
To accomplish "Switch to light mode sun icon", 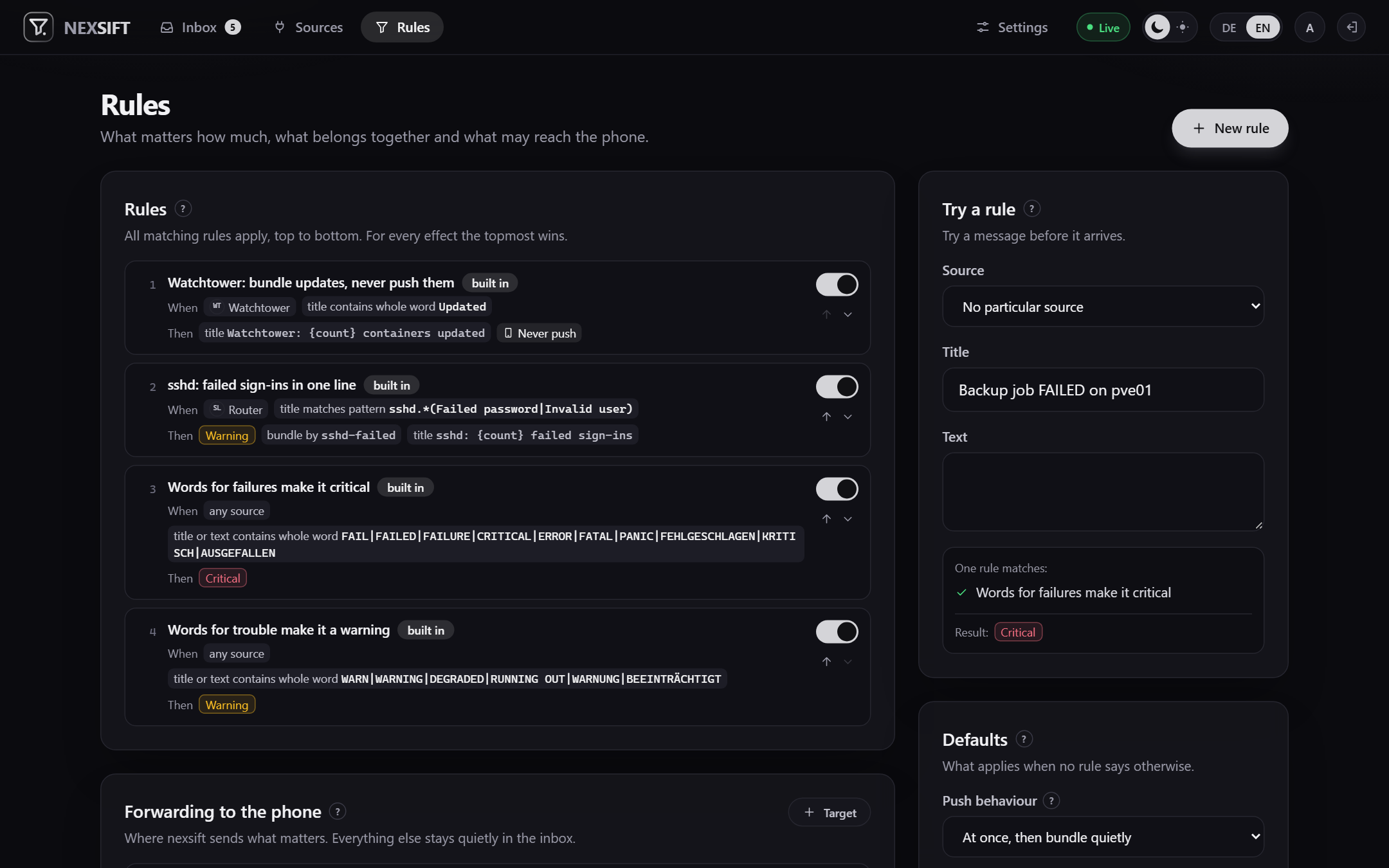I will 1183,27.
